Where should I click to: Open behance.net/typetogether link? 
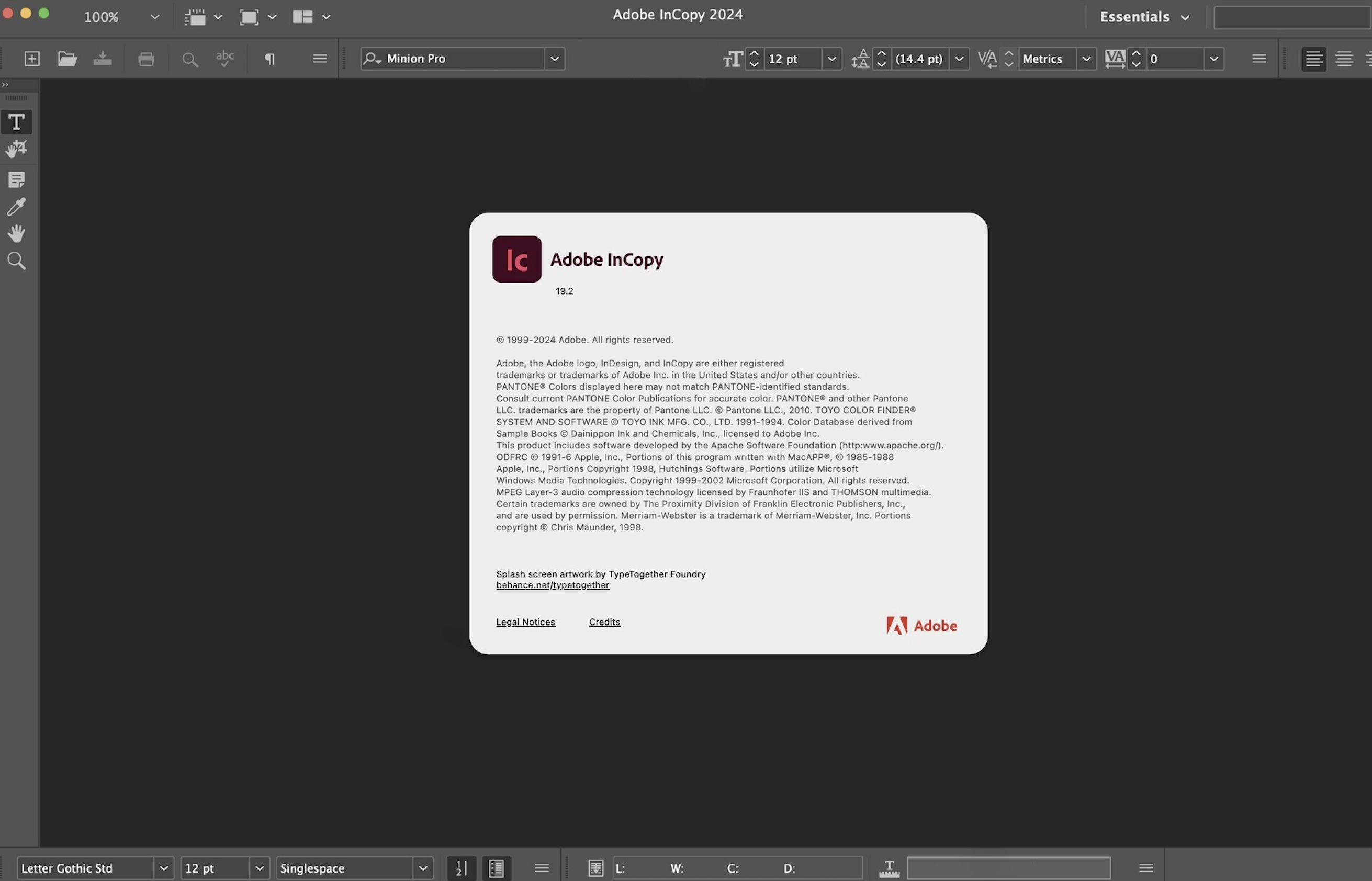[553, 585]
